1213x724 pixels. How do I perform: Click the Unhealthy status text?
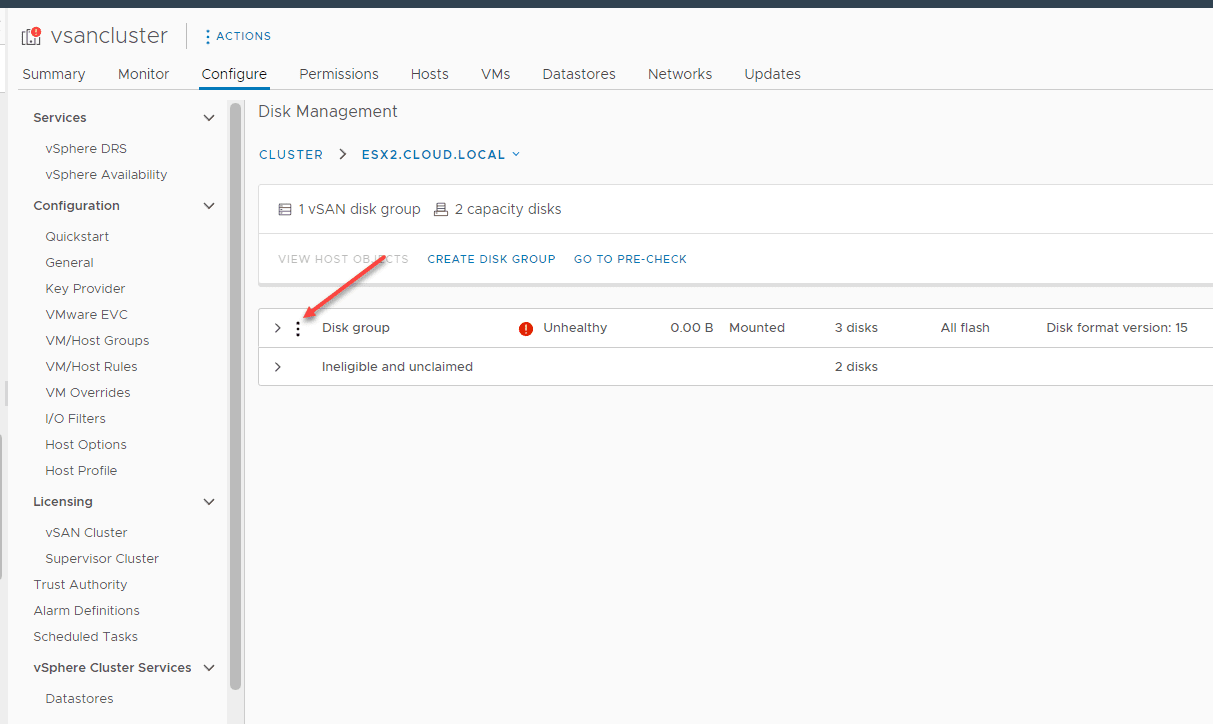575,328
